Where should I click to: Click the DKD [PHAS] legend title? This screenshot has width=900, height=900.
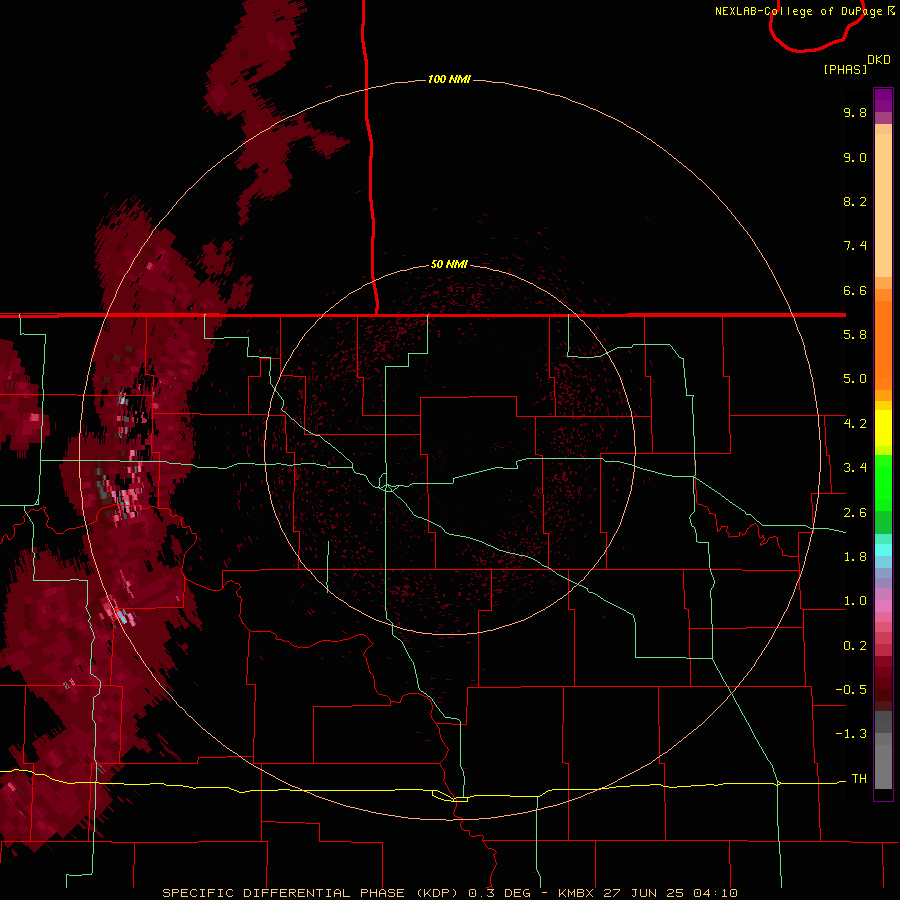tap(856, 64)
